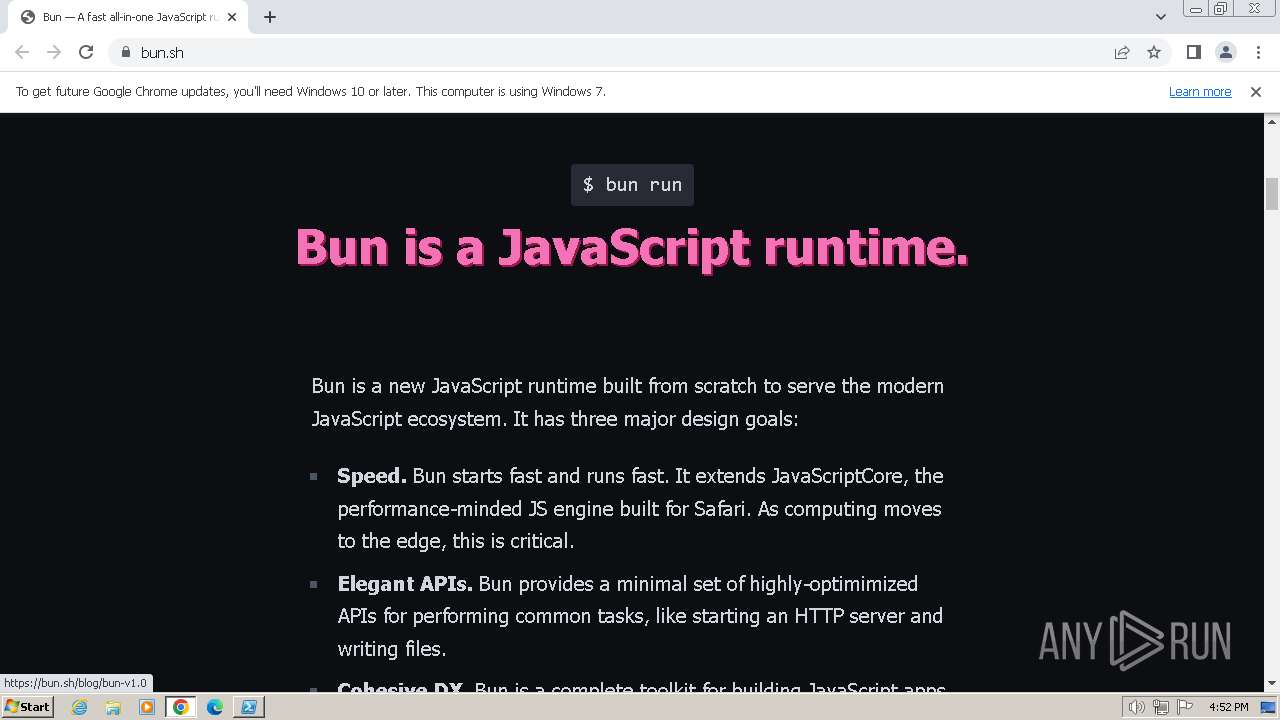The height and width of the screenshot is (720, 1280).
Task: Click the page scrollbar thumb
Action: [1272, 194]
